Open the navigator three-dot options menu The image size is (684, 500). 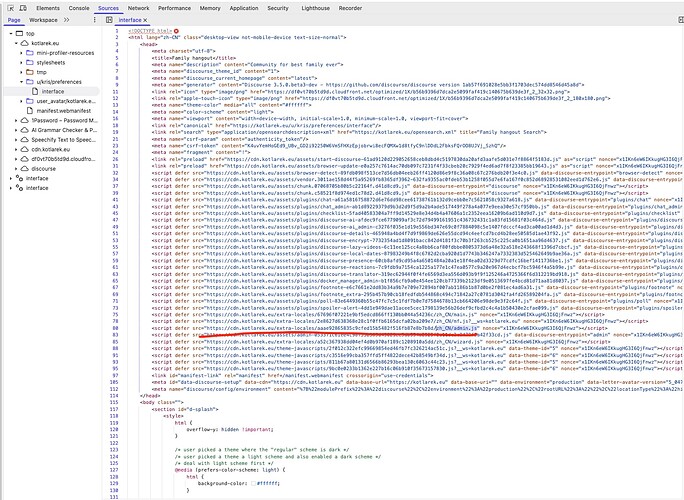tap(94, 20)
